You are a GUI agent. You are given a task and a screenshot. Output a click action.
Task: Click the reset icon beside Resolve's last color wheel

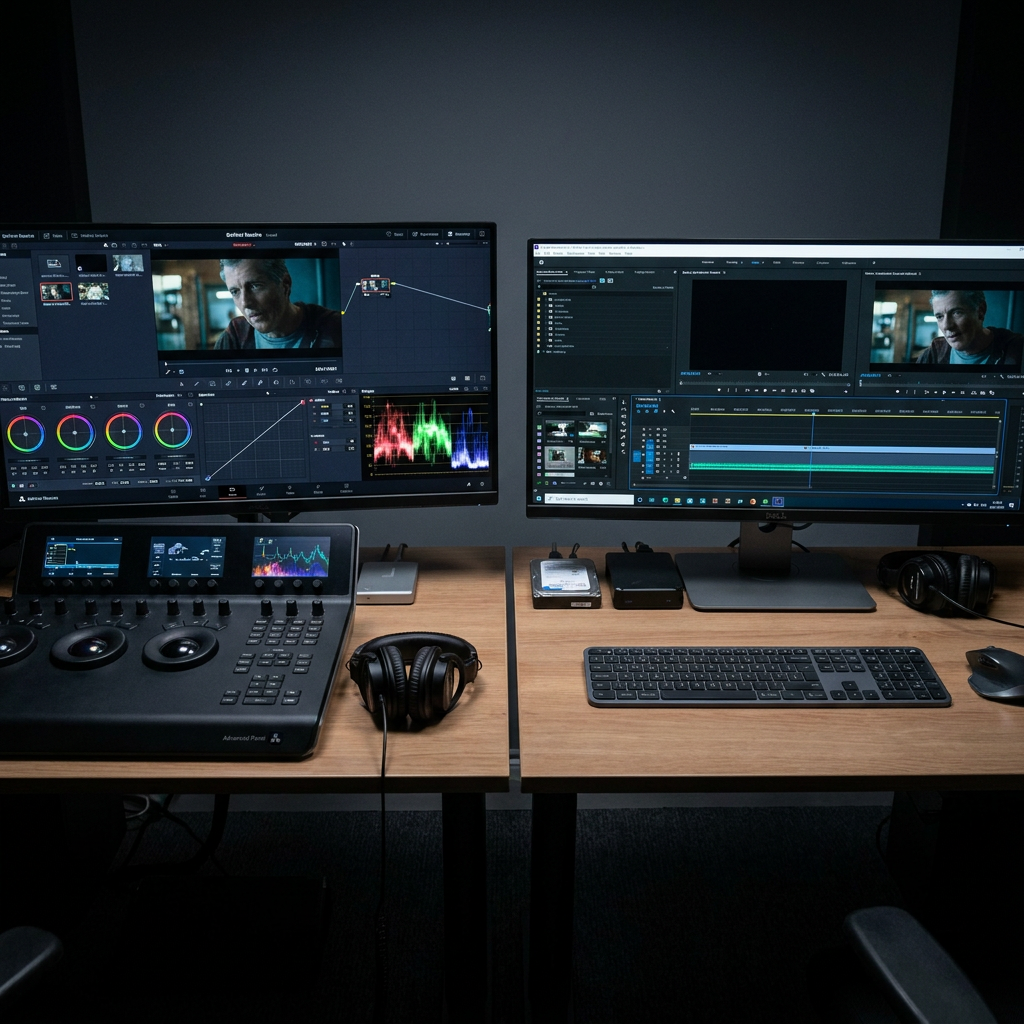[x=190, y=404]
